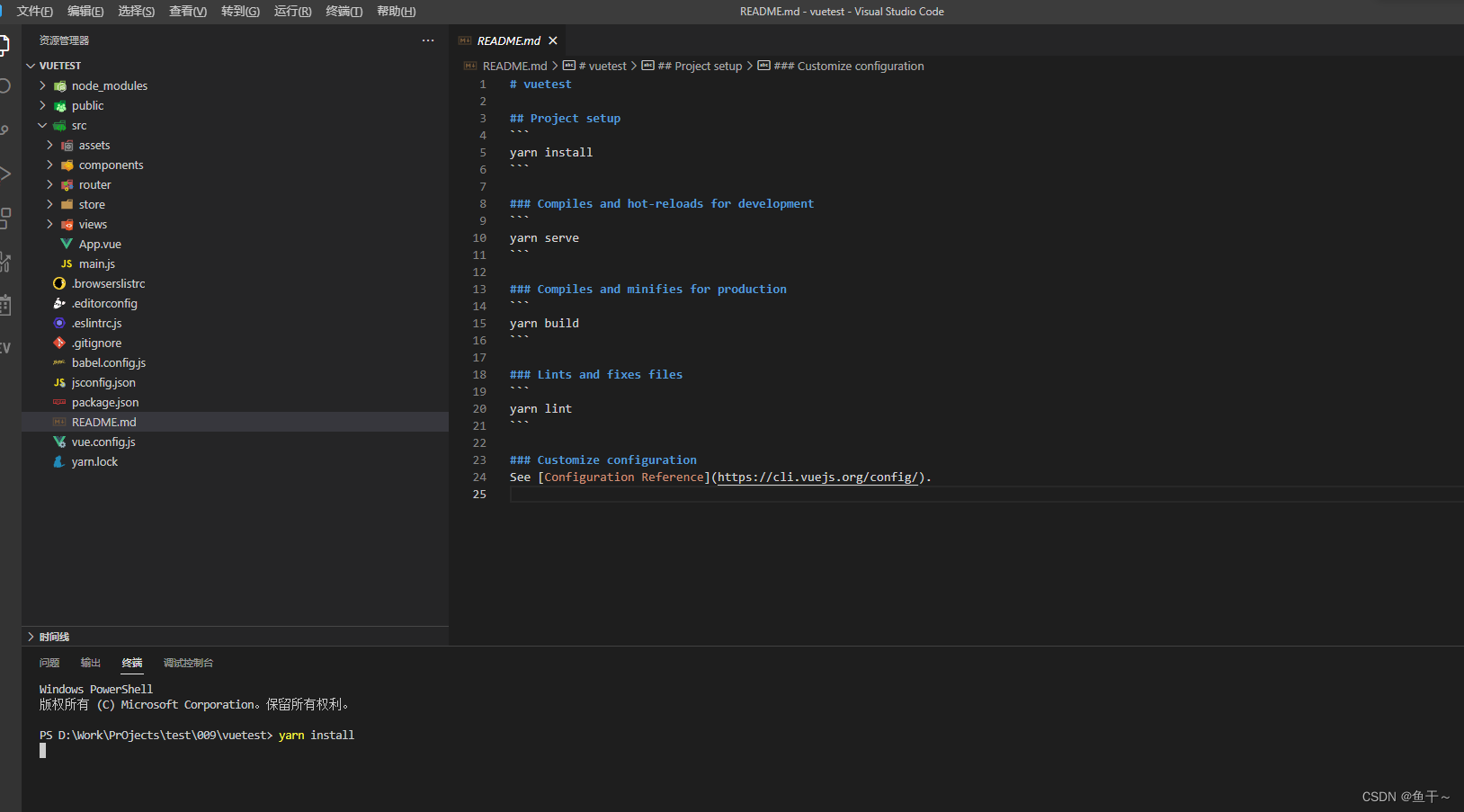Click the symbol icon before '### Customize configuration' breadcrumb
1464x812 pixels.
click(x=763, y=65)
